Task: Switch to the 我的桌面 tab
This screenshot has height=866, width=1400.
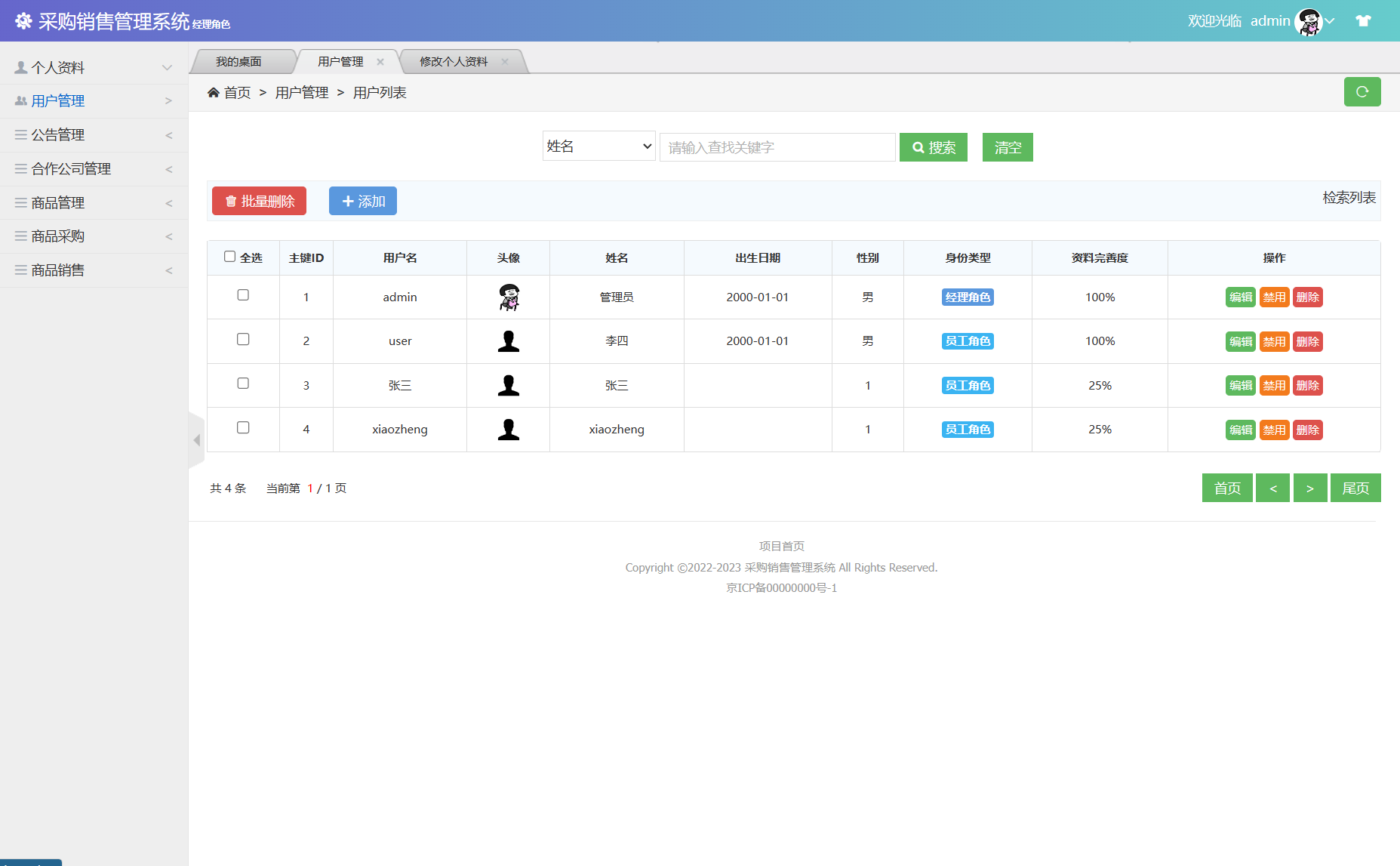Action: point(238,62)
